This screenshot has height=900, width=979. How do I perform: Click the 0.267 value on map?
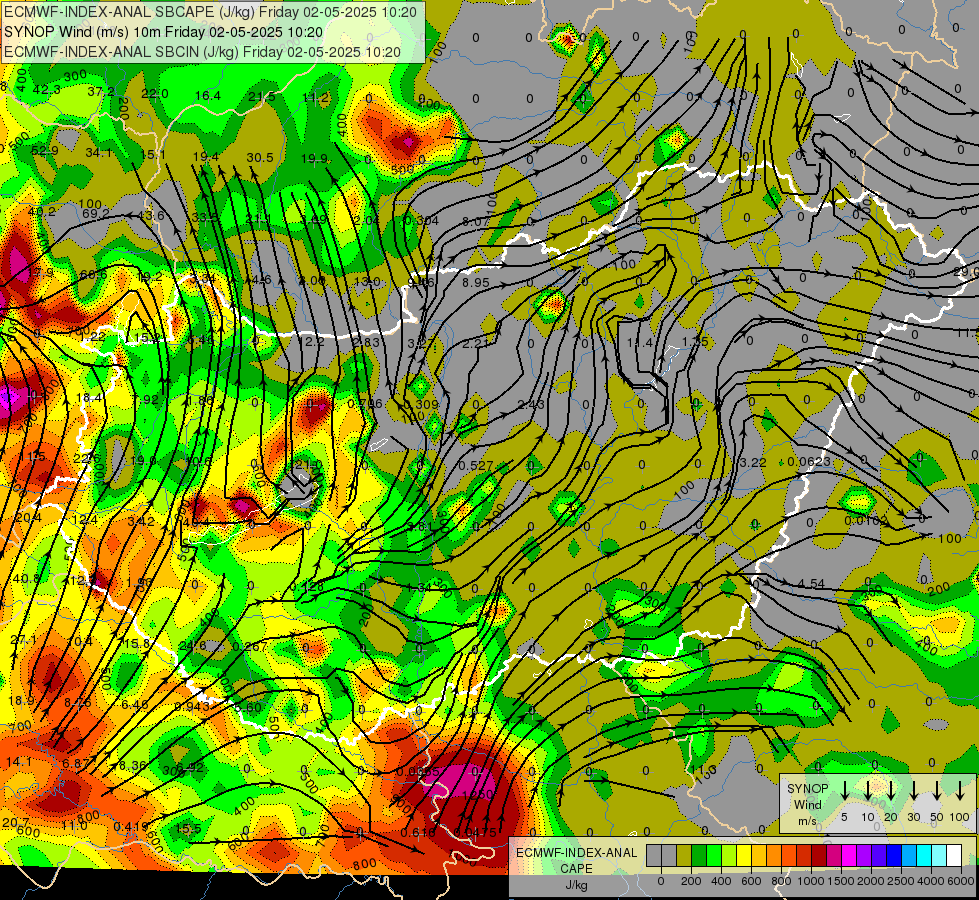click(x=250, y=646)
